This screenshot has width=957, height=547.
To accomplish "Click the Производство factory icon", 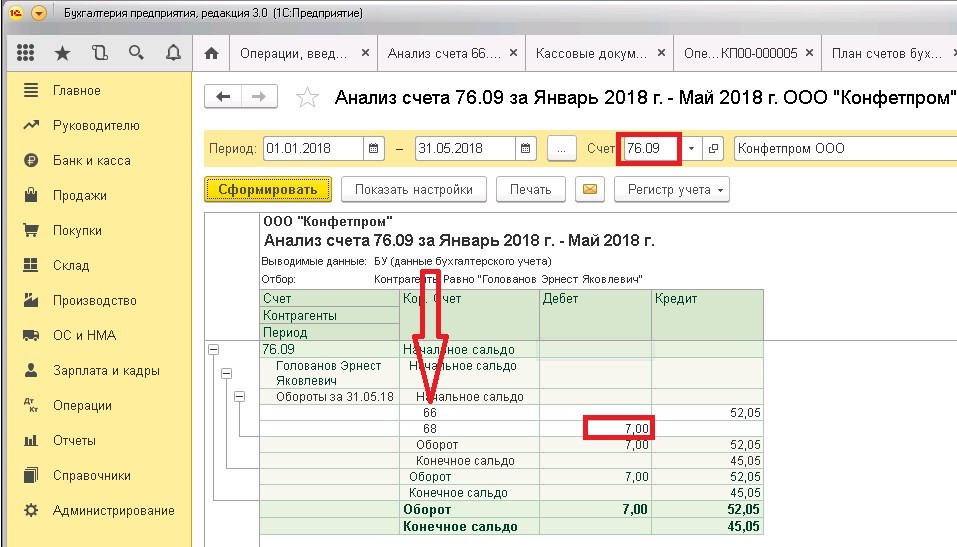I will pyautogui.click(x=31, y=300).
